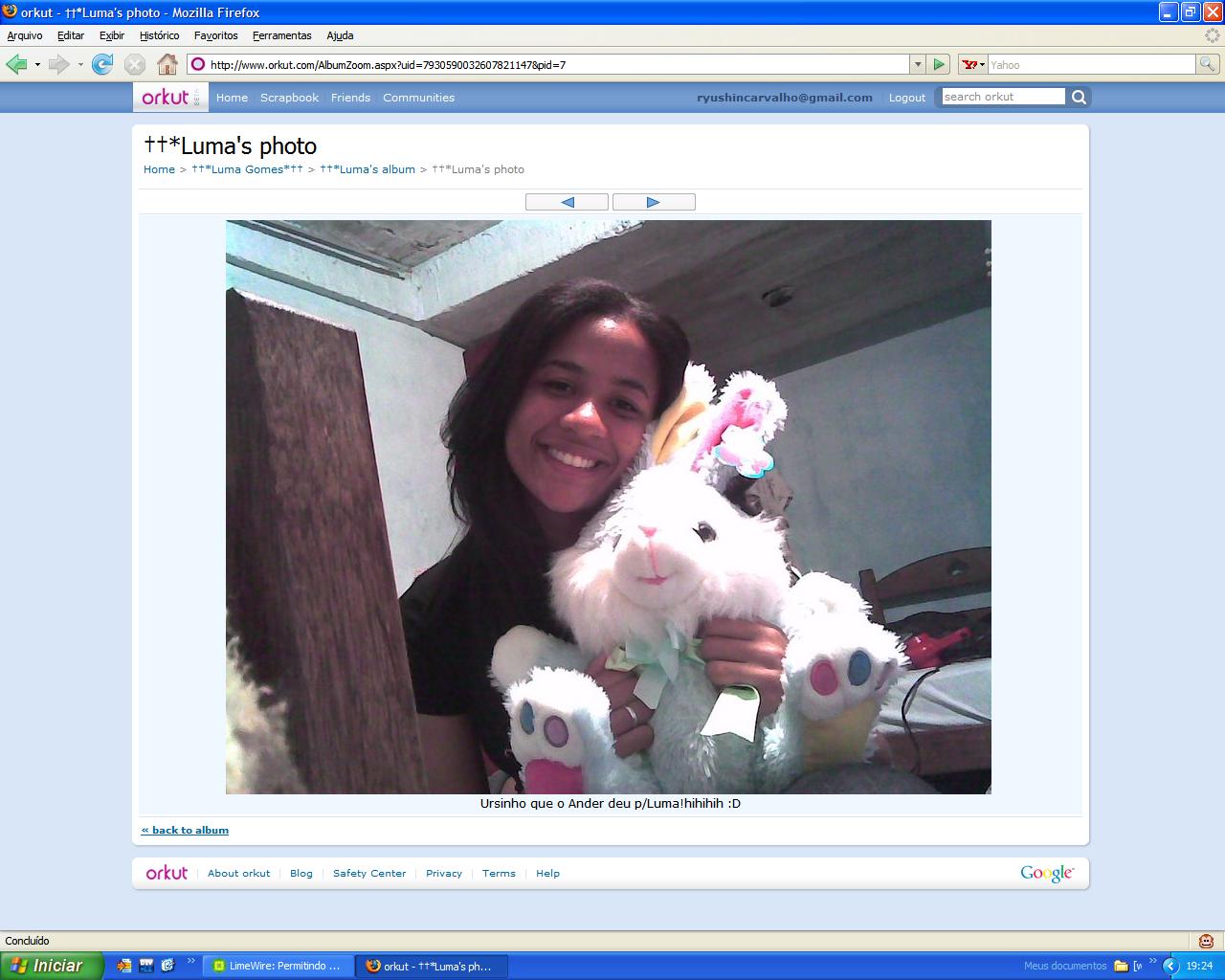The height and width of the screenshot is (980, 1225).
Task: Open the Safety Center footer link
Action: click(369, 873)
